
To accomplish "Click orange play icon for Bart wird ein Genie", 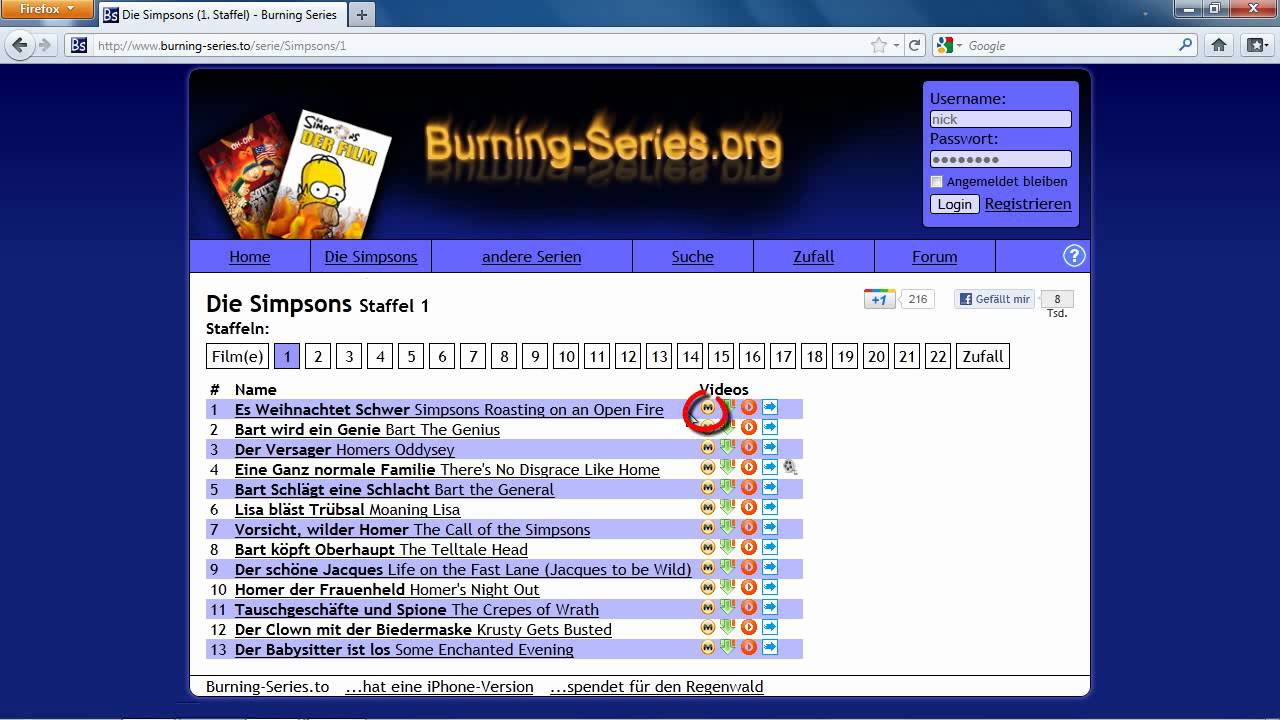I will 748,428.
